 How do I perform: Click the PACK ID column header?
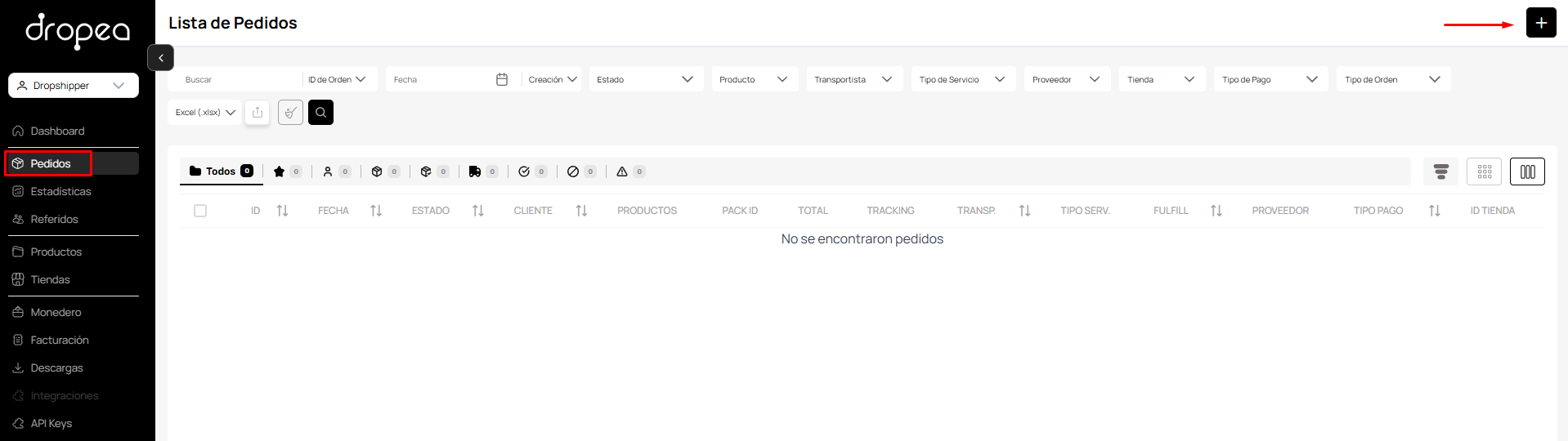coord(740,211)
